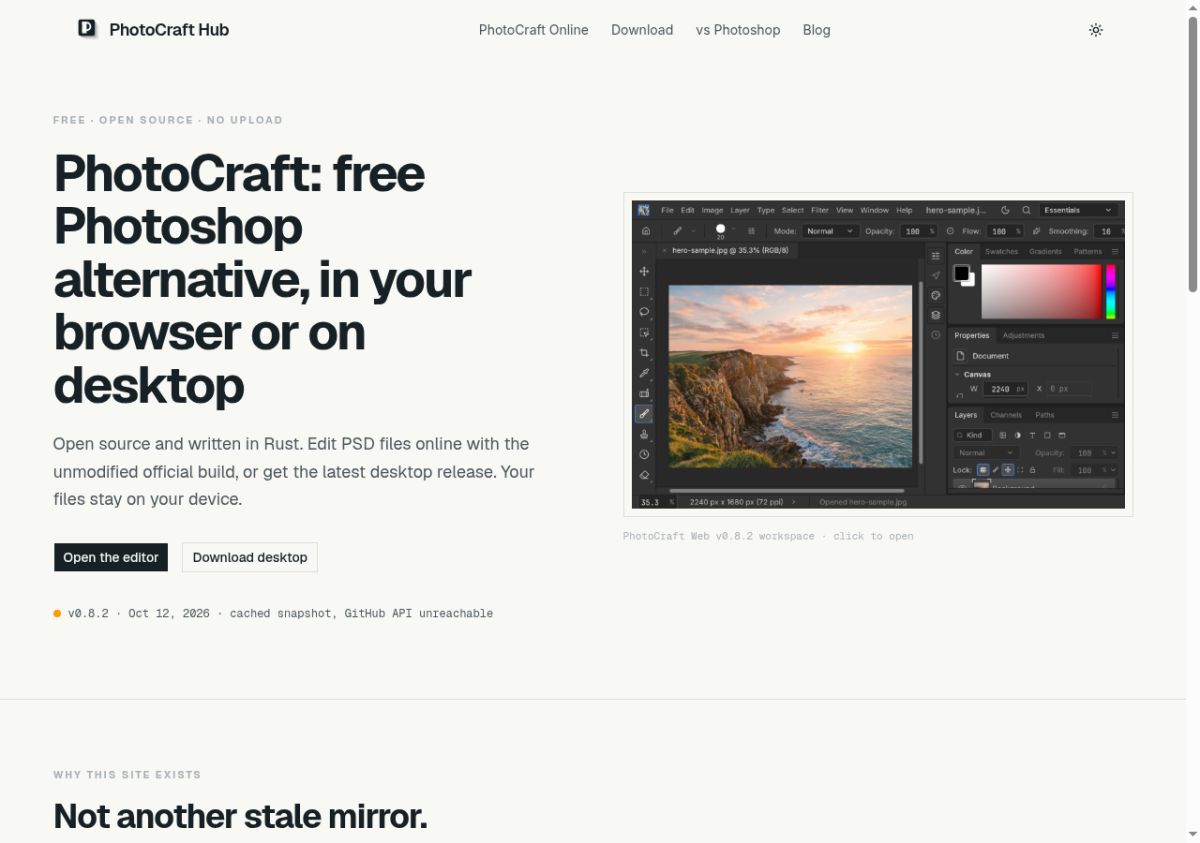Image resolution: width=1200 pixels, height=843 pixels.
Task: Open the vs Photoshop nav link
Action: [x=738, y=30]
